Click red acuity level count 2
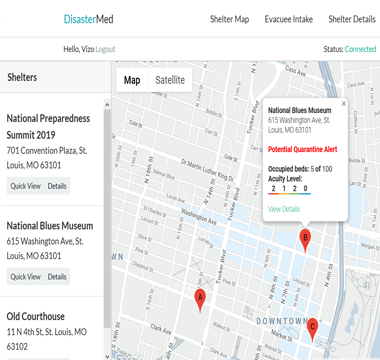The height and width of the screenshot is (360, 380). coord(273,189)
